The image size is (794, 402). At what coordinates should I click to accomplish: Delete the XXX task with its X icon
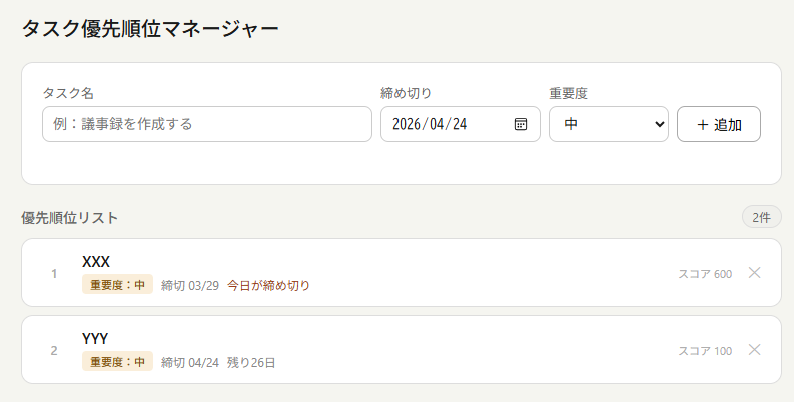[x=754, y=272]
